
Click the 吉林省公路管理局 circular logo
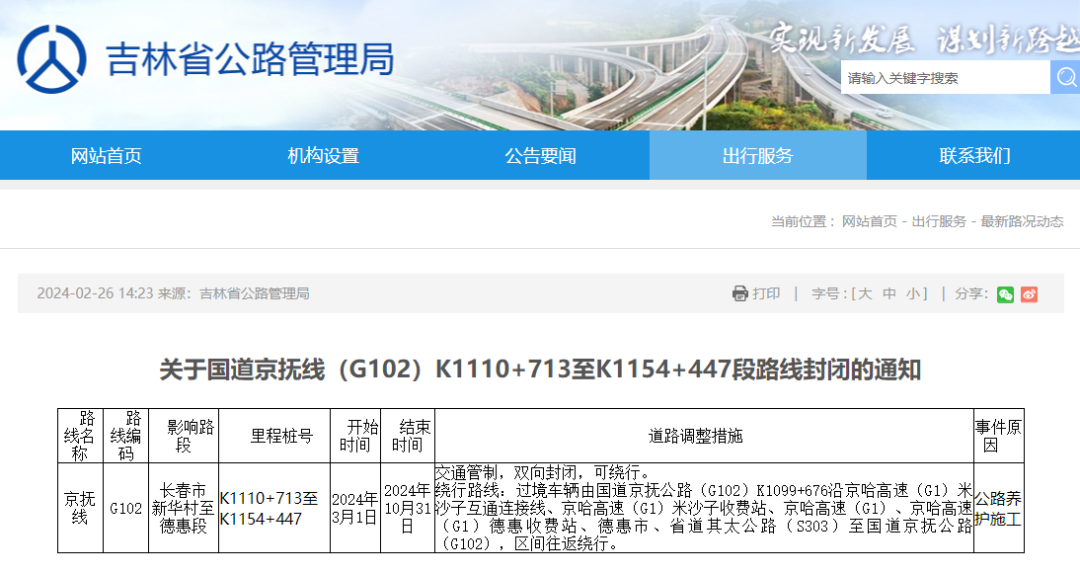pos(52,58)
